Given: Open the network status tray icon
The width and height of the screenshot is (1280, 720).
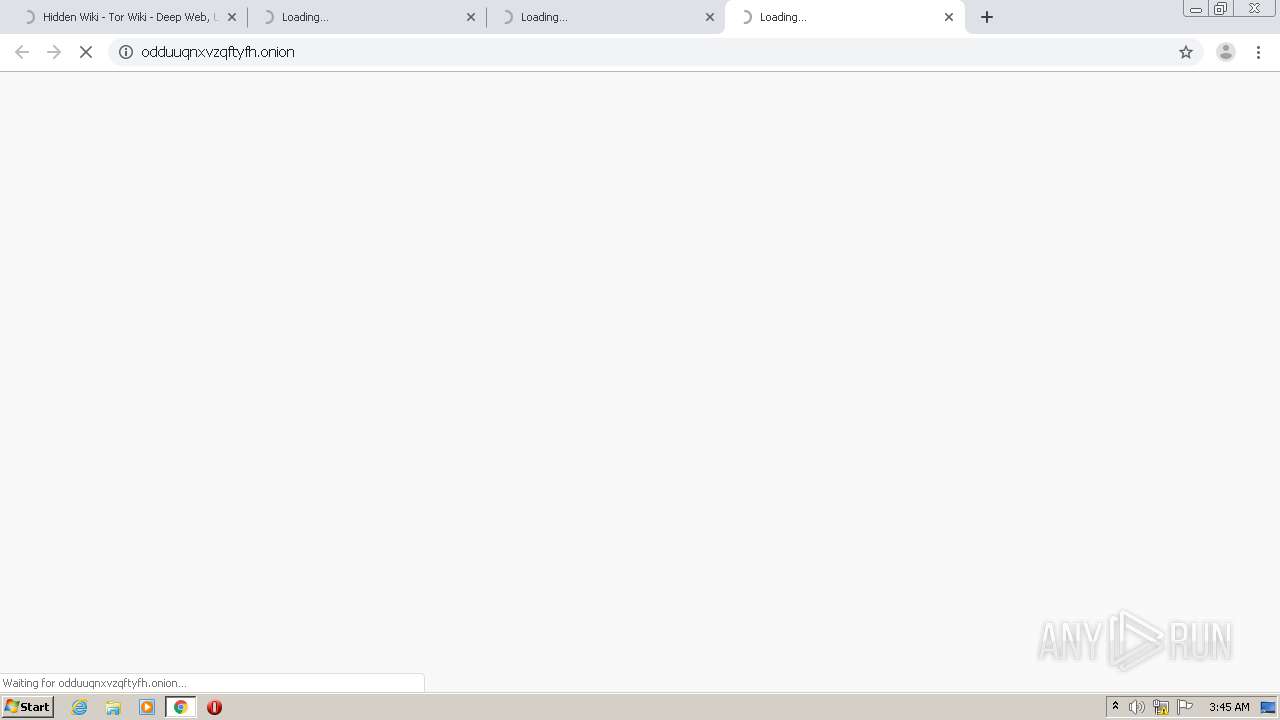Looking at the screenshot, I should tap(1161, 707).
